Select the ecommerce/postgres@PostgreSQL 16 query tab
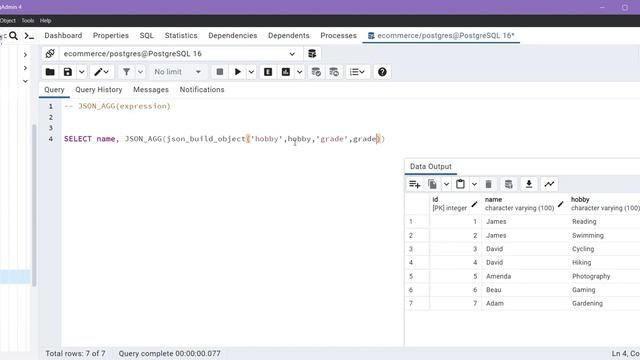Viewport: 640px width, 360px height. point(441,36)
